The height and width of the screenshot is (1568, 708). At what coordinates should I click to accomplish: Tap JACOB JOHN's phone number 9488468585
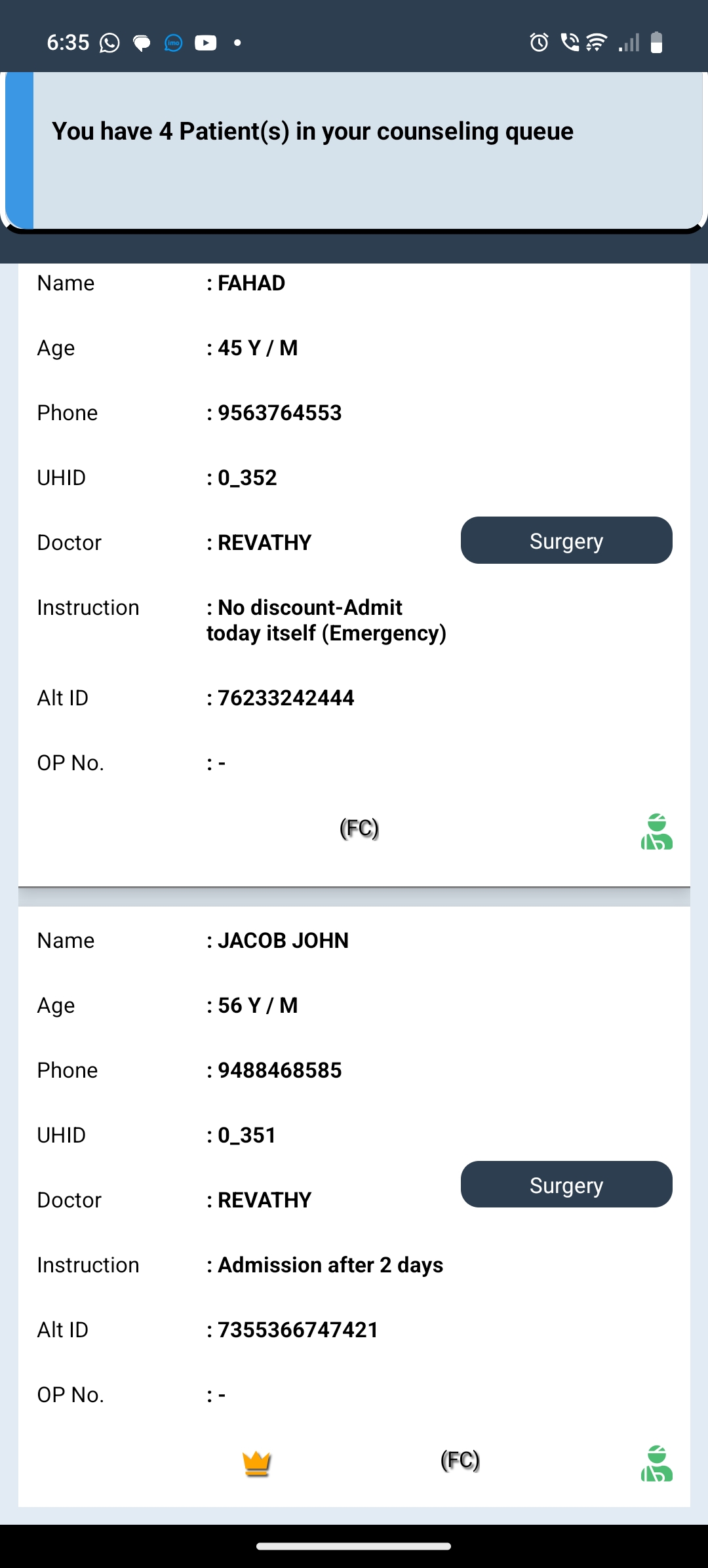279,1070
